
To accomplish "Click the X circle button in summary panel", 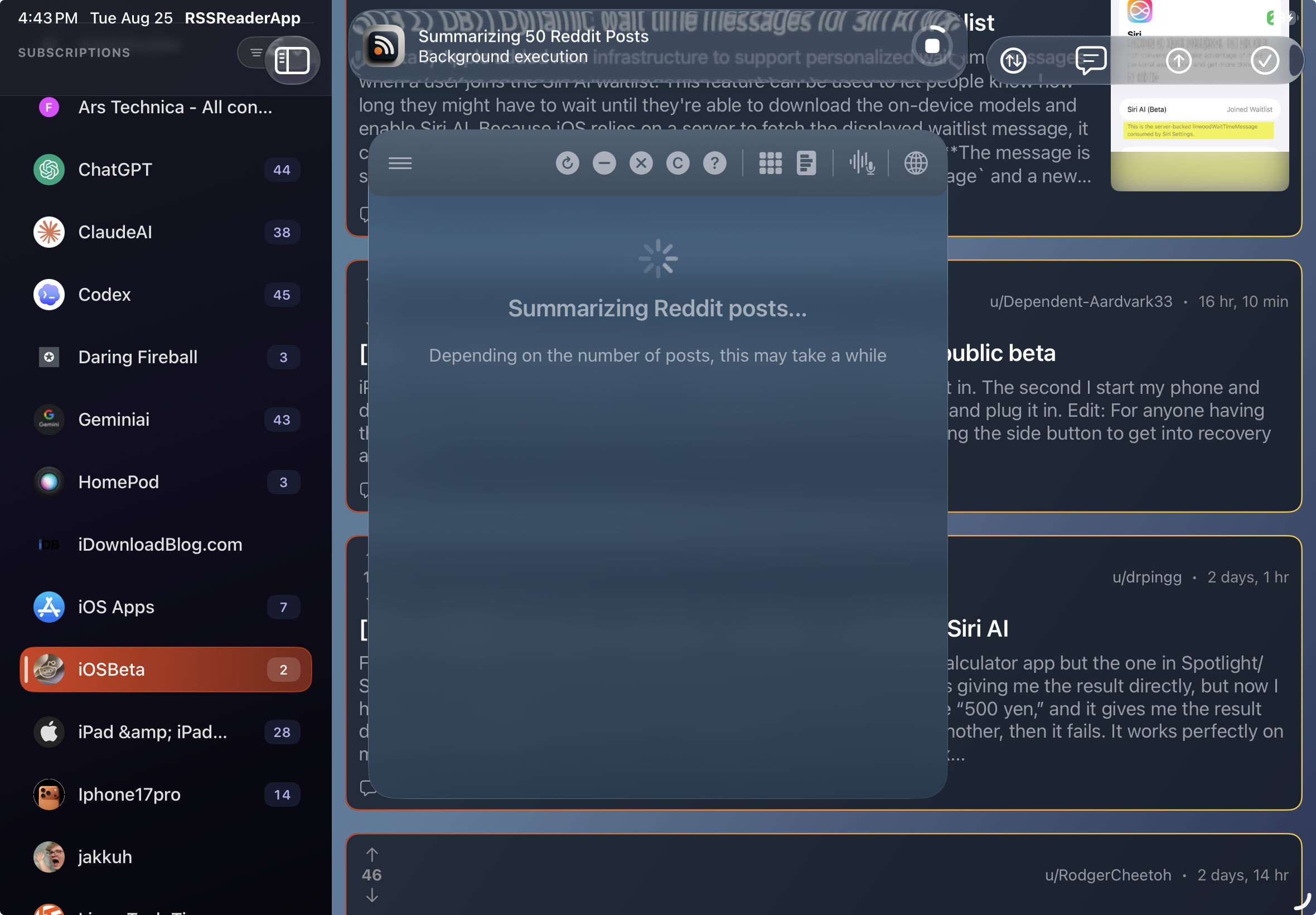I will [x=641, y=163].
